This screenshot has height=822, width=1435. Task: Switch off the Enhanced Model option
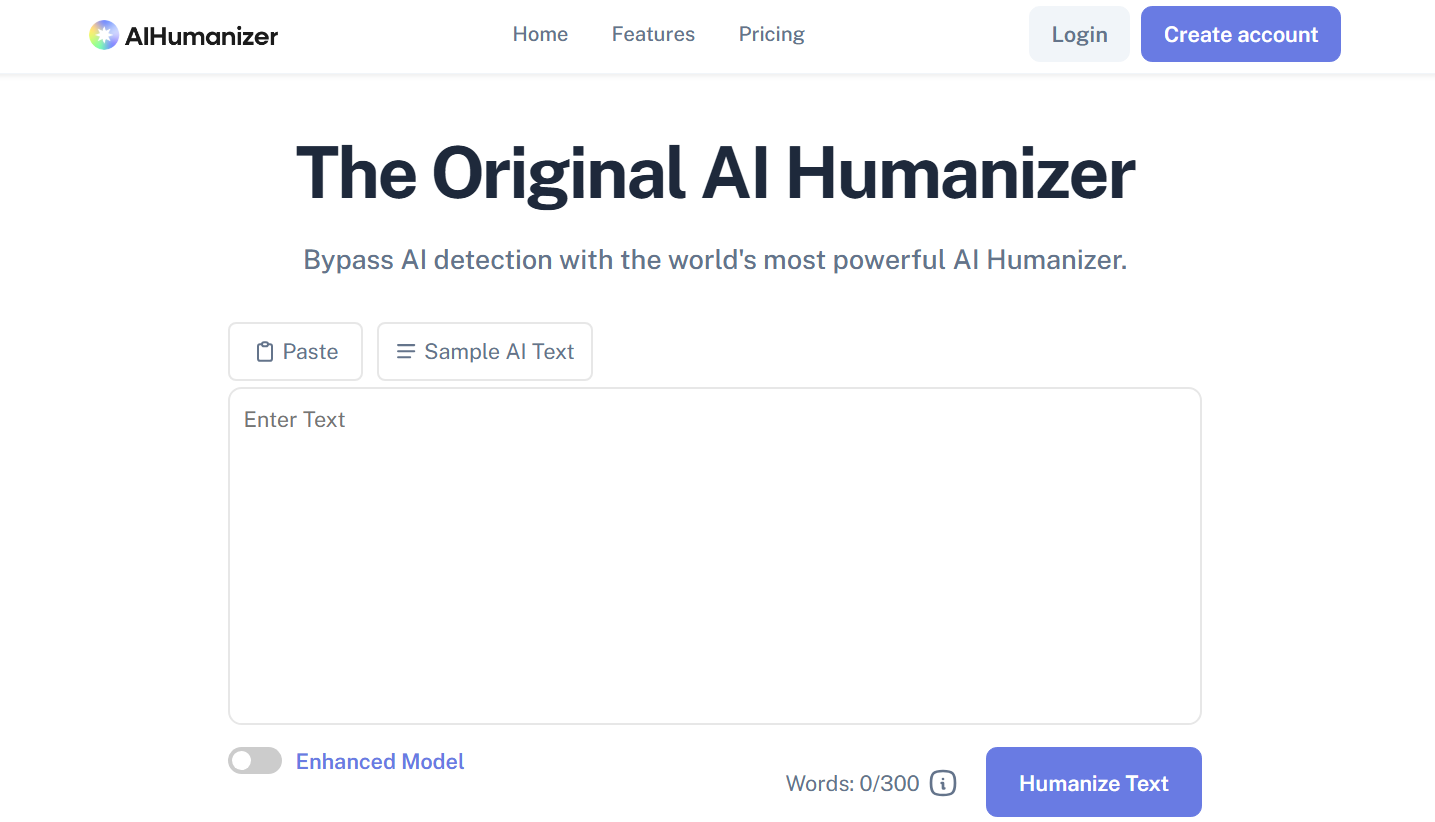pyautogui.click(x=254, y=760)
